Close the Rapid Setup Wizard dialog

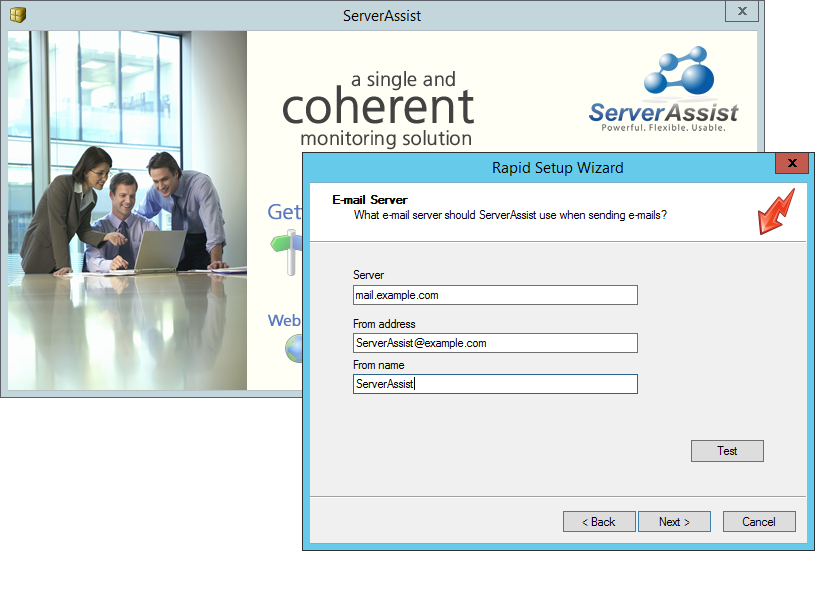click(792, 163)
